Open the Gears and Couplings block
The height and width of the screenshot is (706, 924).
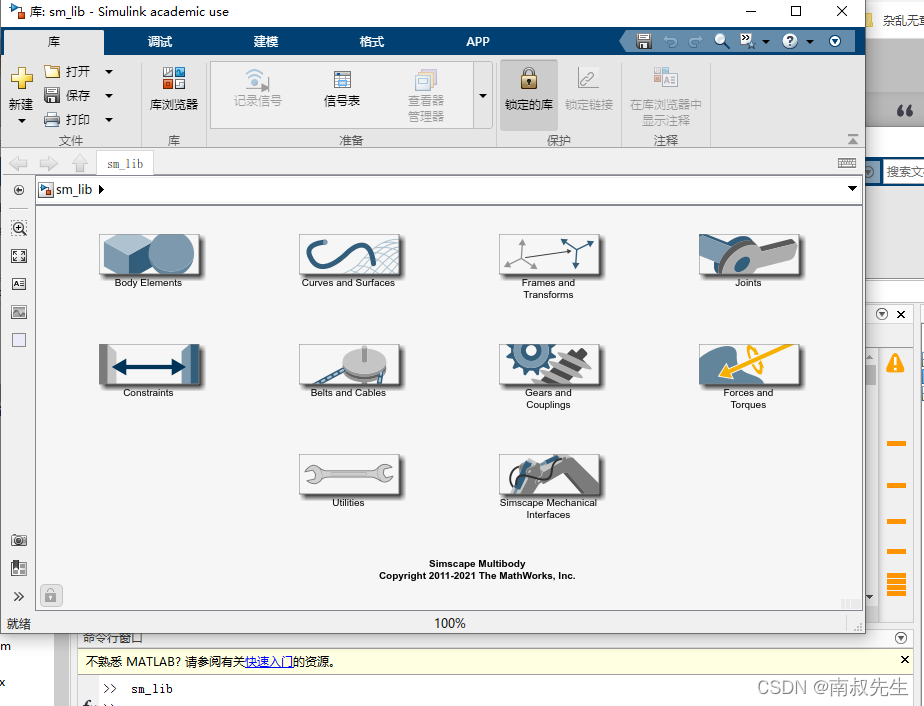click(x=549, y=365)
